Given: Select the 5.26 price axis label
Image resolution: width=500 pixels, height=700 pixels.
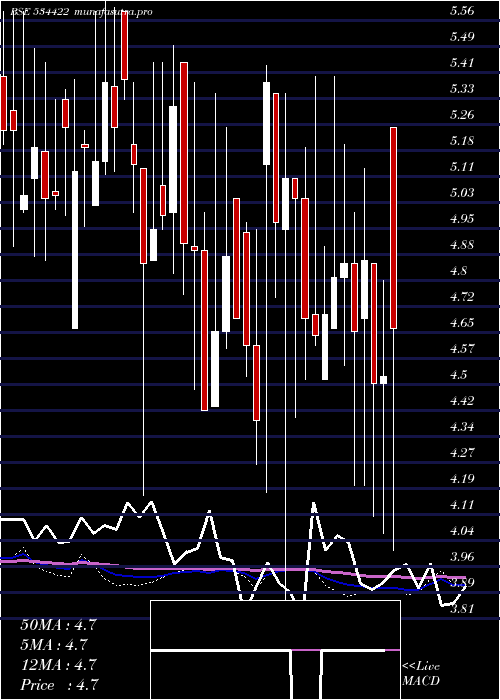Looking at the screenshot, I should point(462,115).
